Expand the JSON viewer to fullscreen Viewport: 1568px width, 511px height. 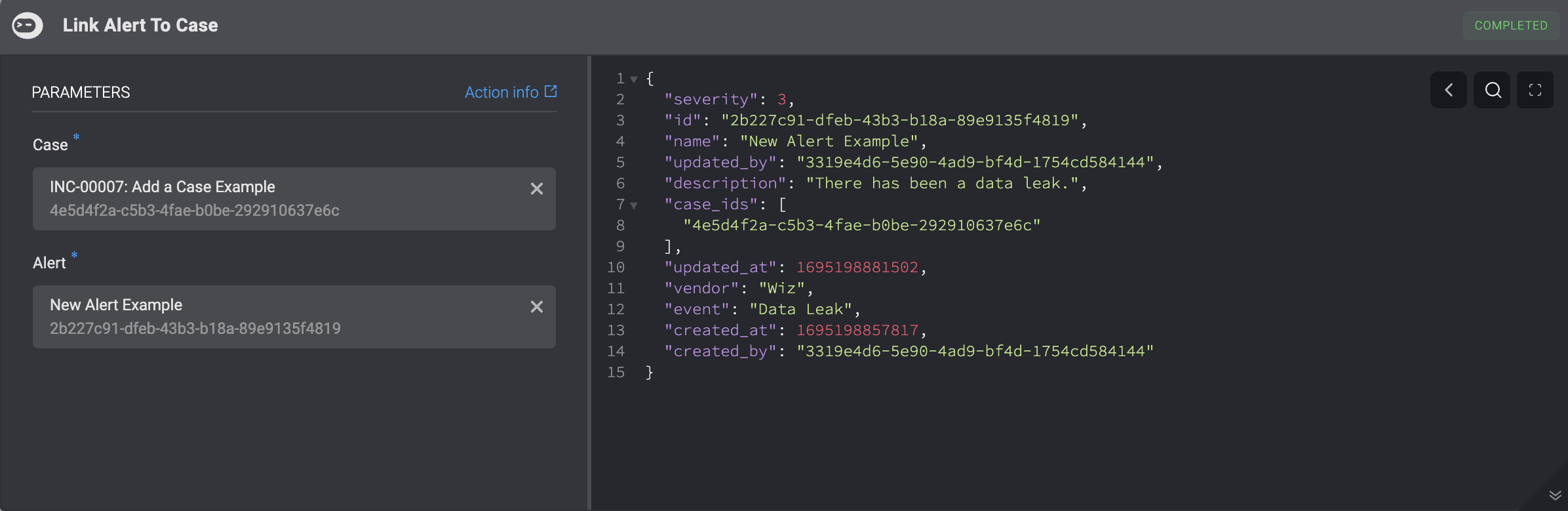click(x=1535, y=90)
